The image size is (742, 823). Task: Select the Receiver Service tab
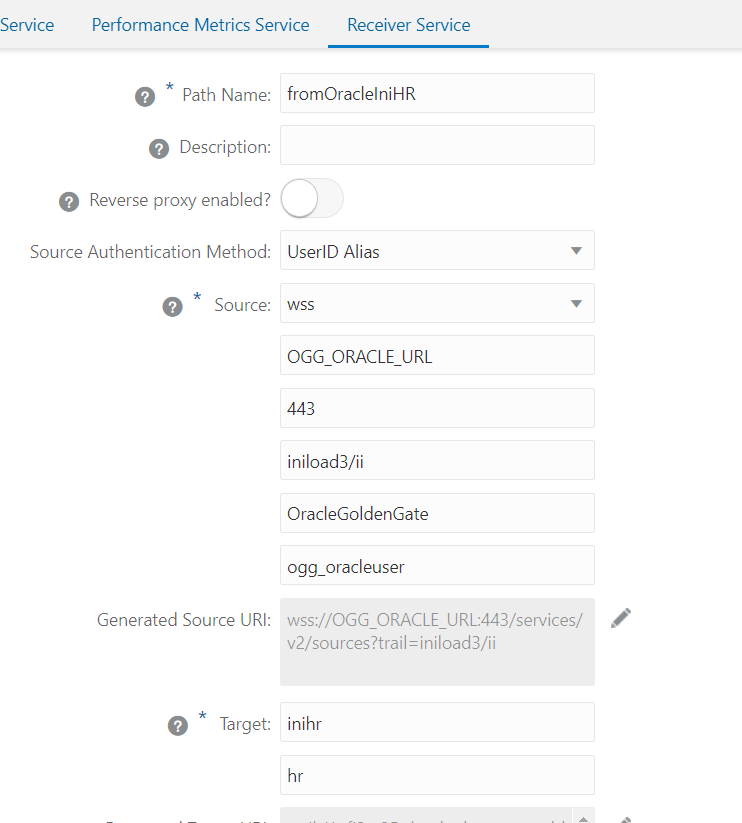point(408,25)
